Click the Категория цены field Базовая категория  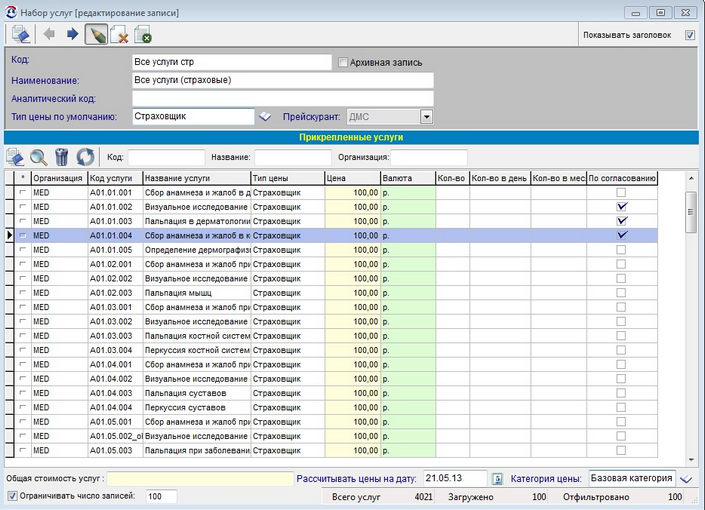coord(632,478)
